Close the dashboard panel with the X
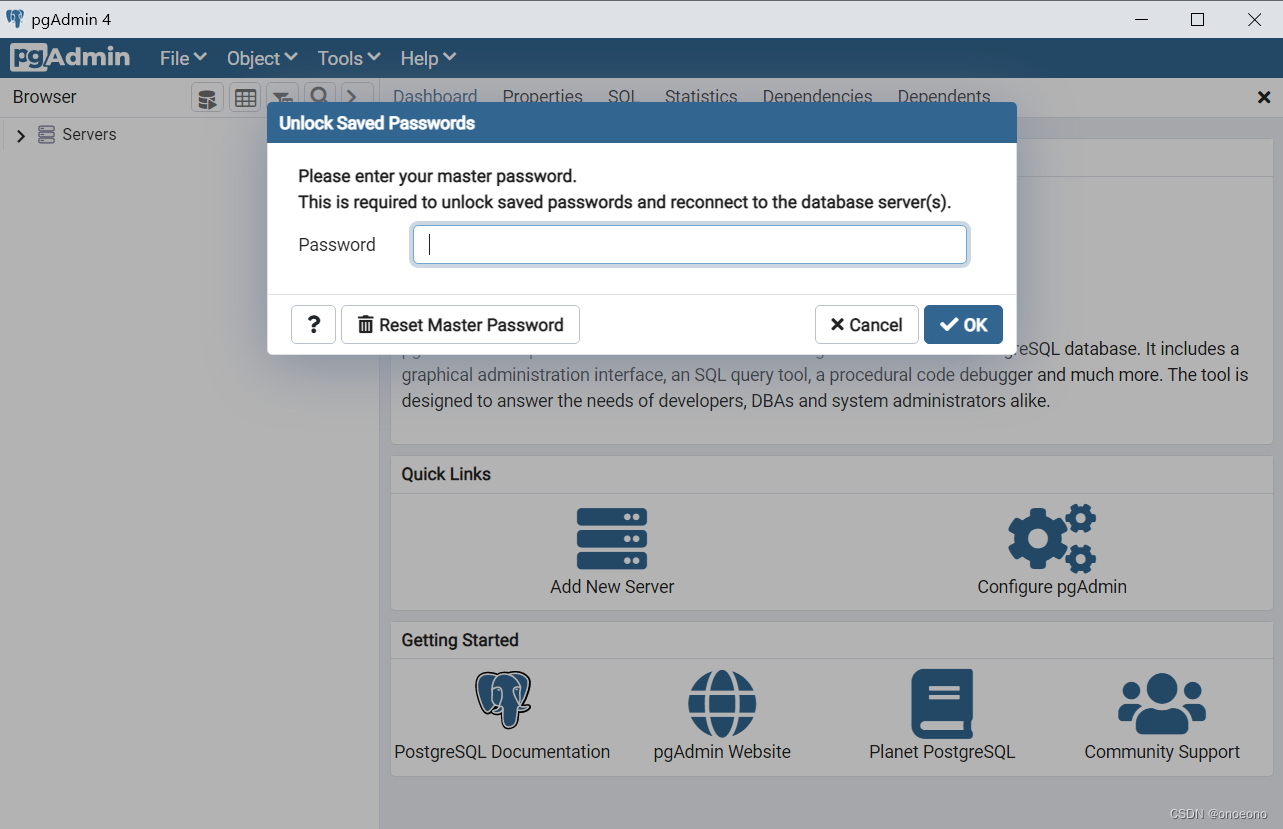 (x=1264, y=97)
